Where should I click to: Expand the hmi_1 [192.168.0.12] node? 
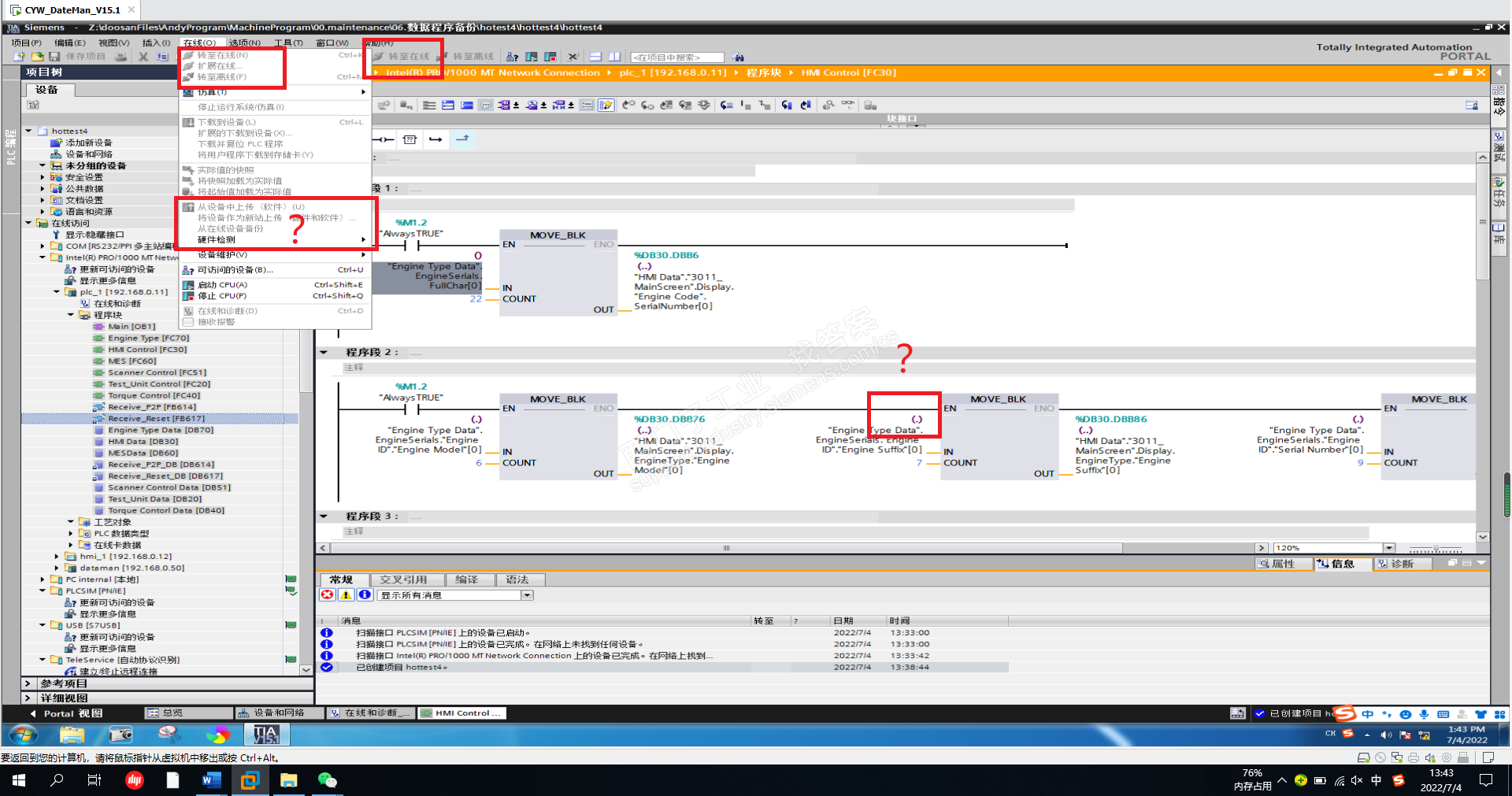click(57, 557)
